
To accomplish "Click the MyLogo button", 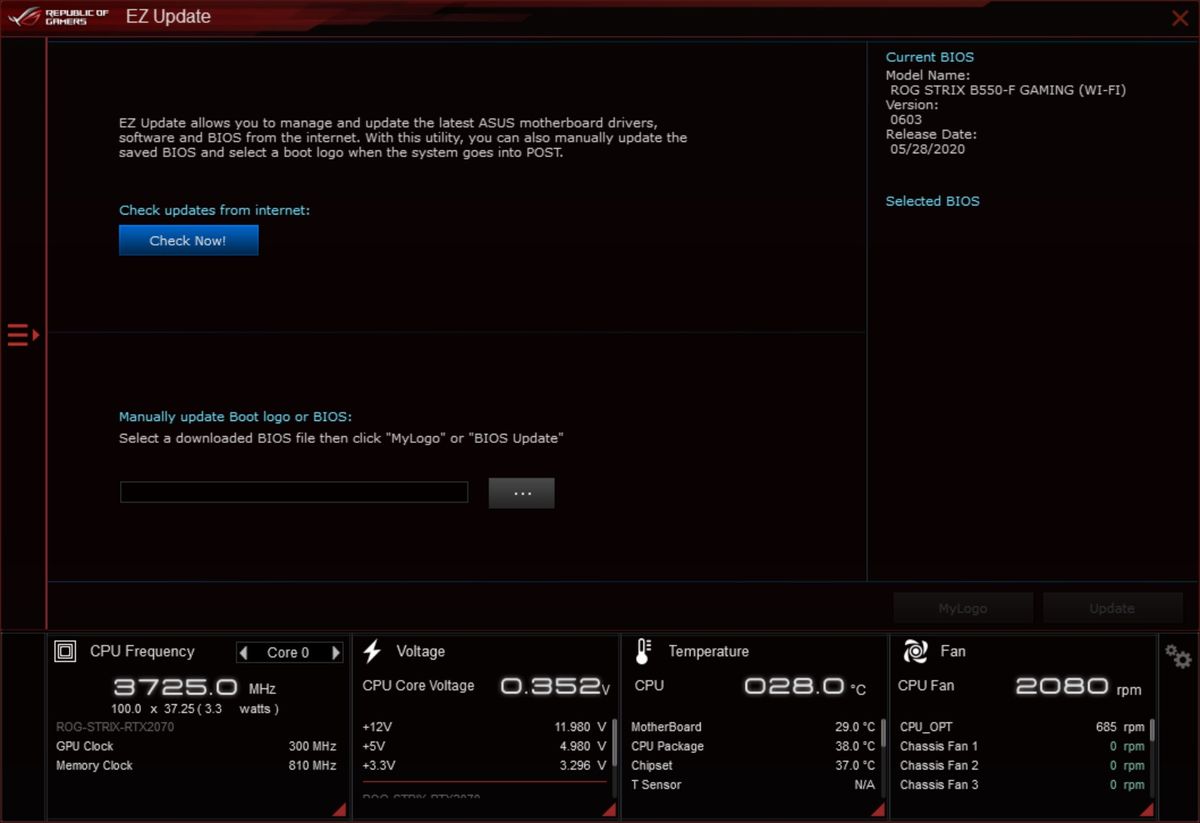I will coord(962,608).
